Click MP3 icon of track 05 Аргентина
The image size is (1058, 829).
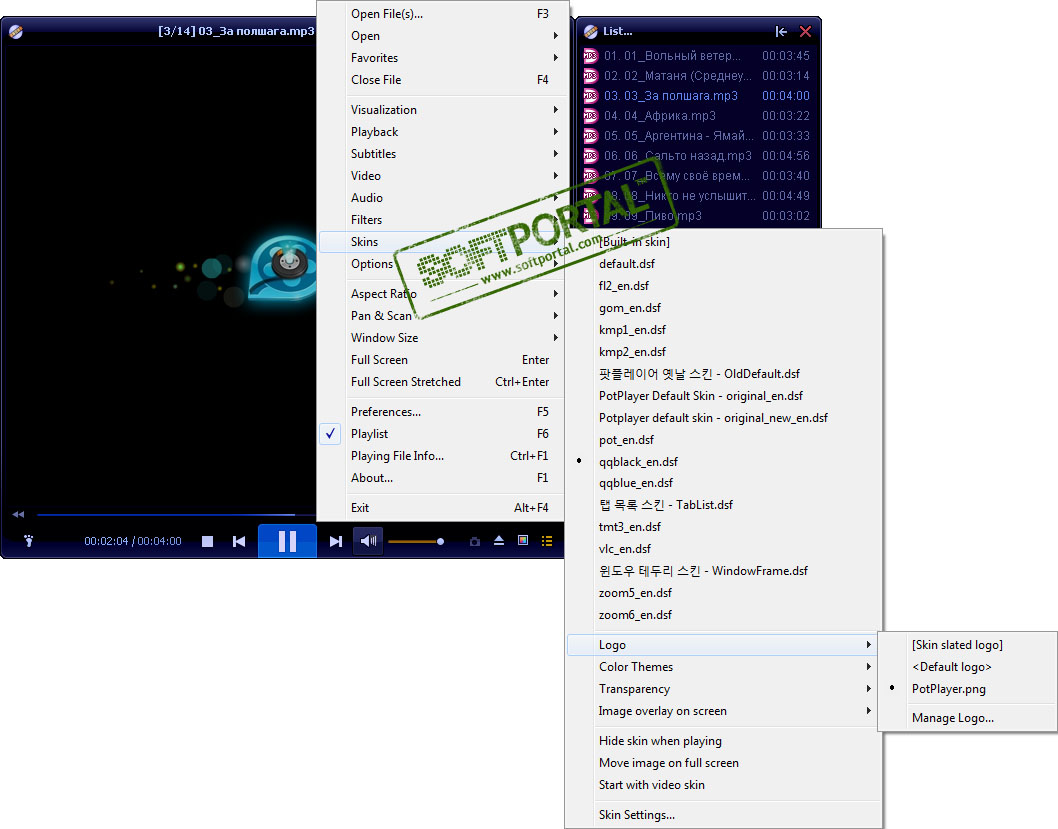pyautogui.click(x=590, y=136)
